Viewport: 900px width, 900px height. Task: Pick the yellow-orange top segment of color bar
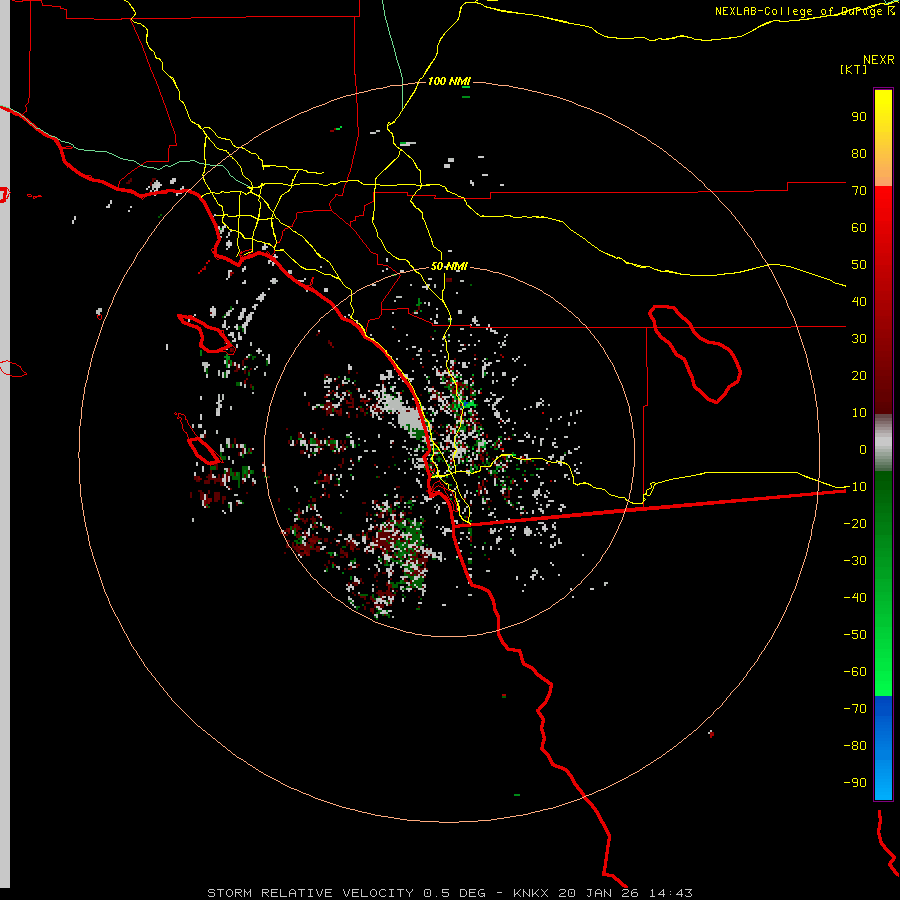[x=883, y=138]
